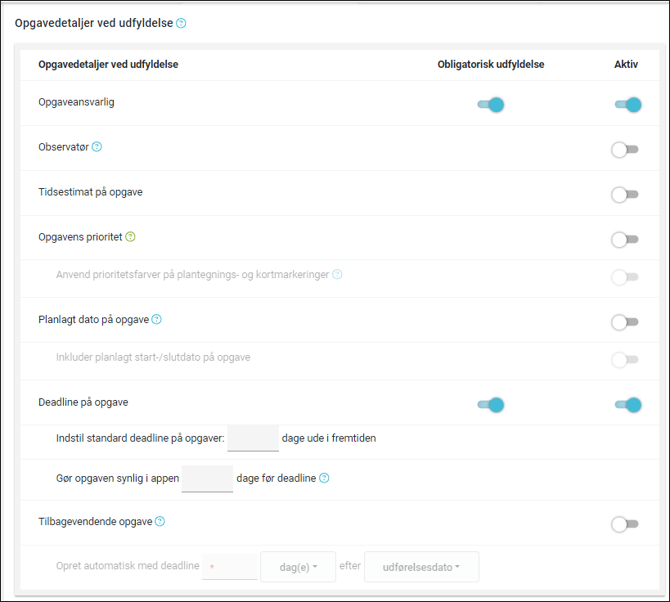The width and height of the screenshot is (670, 602).
Task: Click the 'dage før deadline' input field
Action: (x=207, y=478)
